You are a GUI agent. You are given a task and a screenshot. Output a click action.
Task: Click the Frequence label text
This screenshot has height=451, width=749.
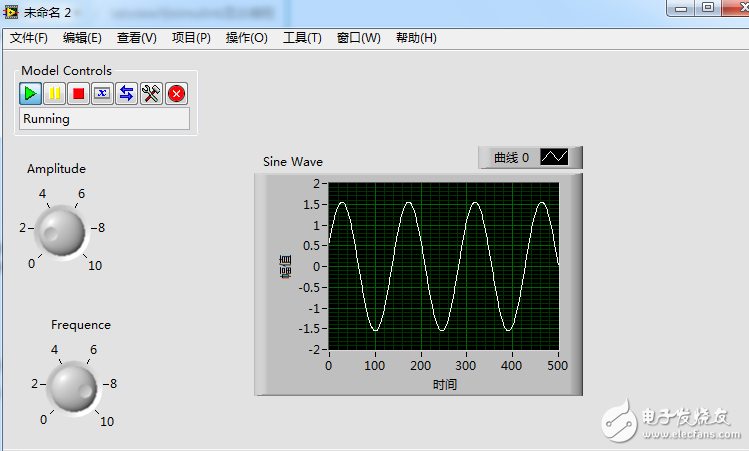[x=81, y=325]
